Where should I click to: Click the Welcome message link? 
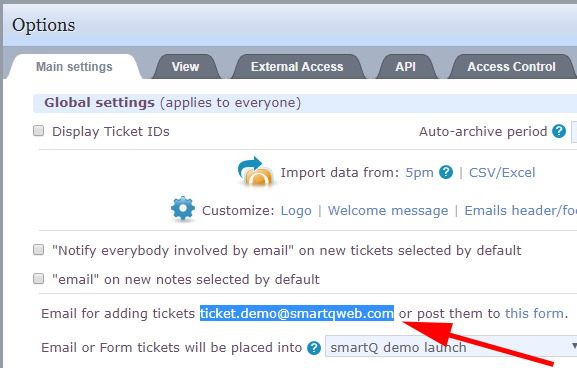click(x=388, y=210)
